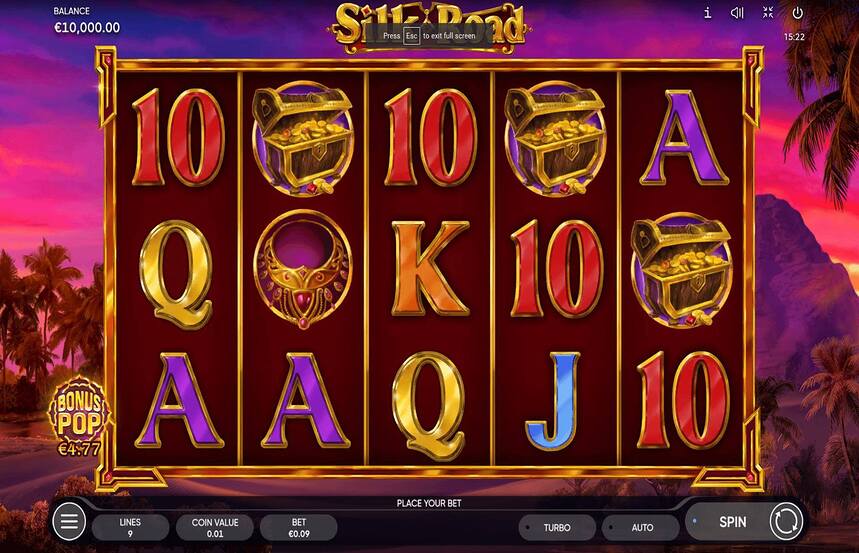Expand the Lines selector
The width and height of the screenshot is (859, 553).
click(x=130, y=527)
